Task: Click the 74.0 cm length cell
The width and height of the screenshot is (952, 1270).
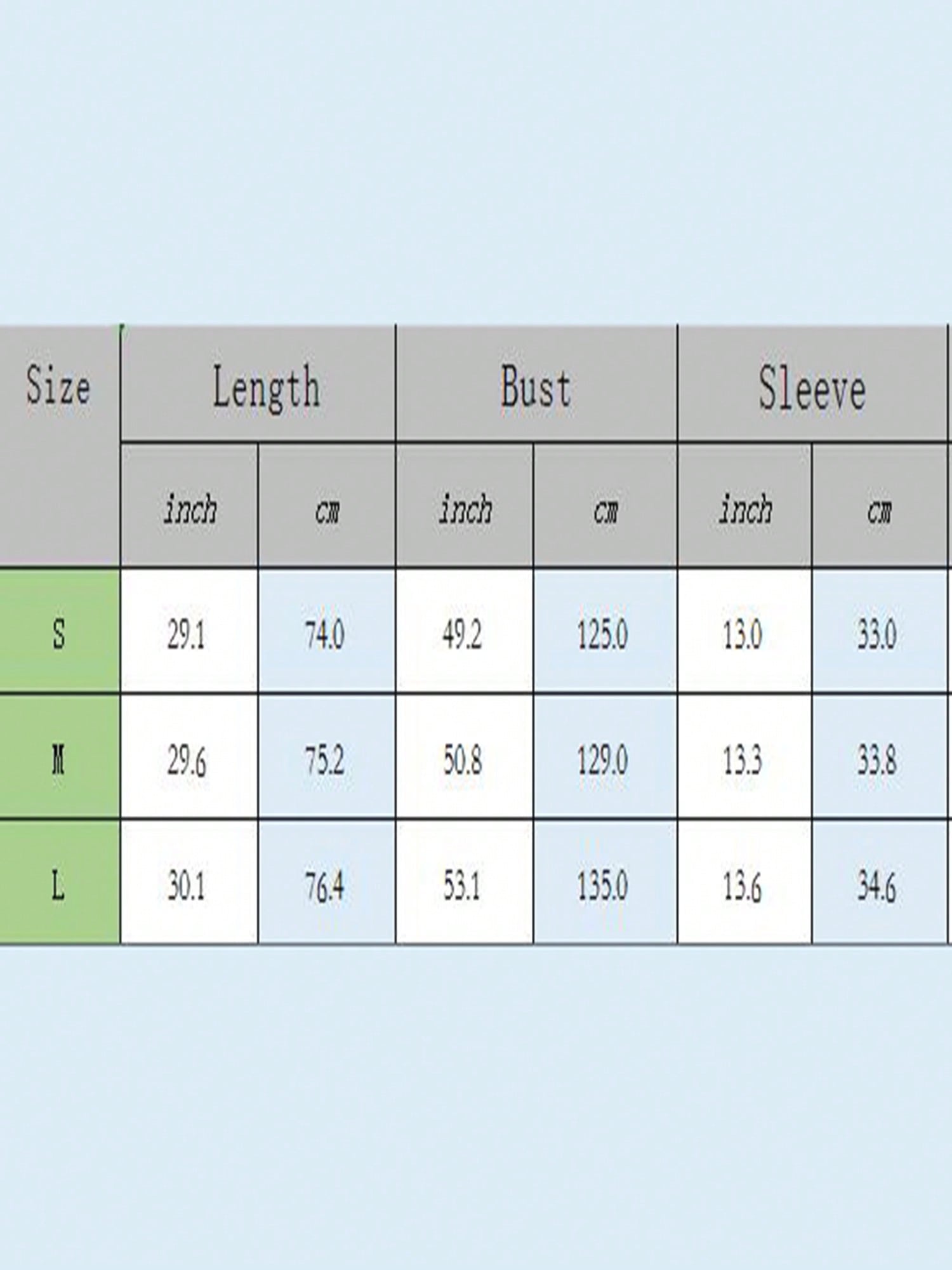Action: [325, 634]
